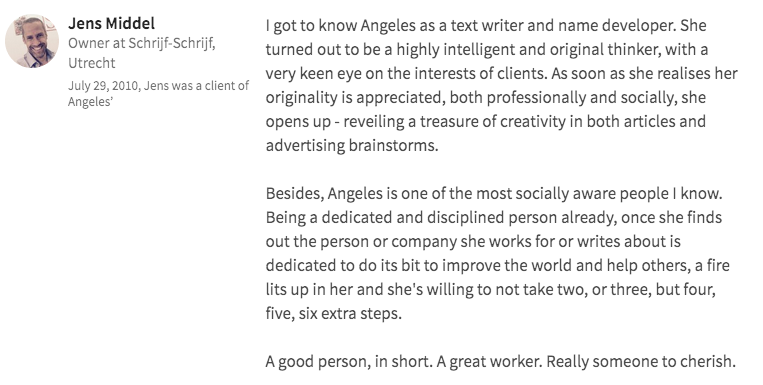Select the line starting 'dedicated to do its bit'
Image resolution: width=763 pixels, height=385 pixels.
[x=498, y=265]
